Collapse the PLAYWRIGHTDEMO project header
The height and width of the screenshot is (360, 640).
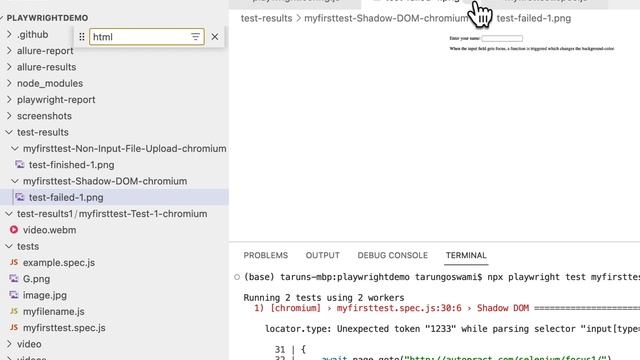point(47,18)
